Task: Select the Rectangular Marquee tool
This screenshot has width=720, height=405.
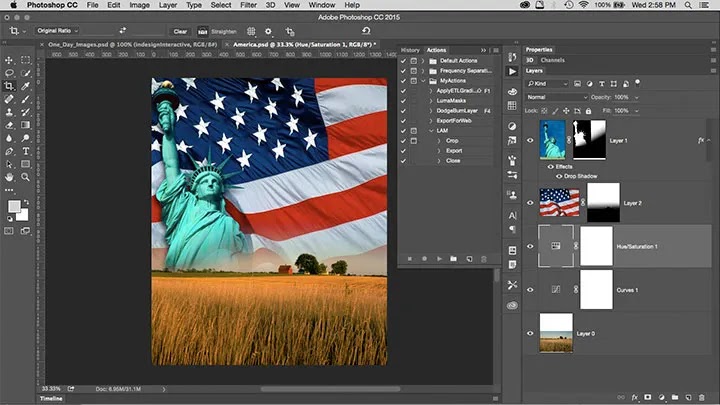Action: (x=26, y=60)
